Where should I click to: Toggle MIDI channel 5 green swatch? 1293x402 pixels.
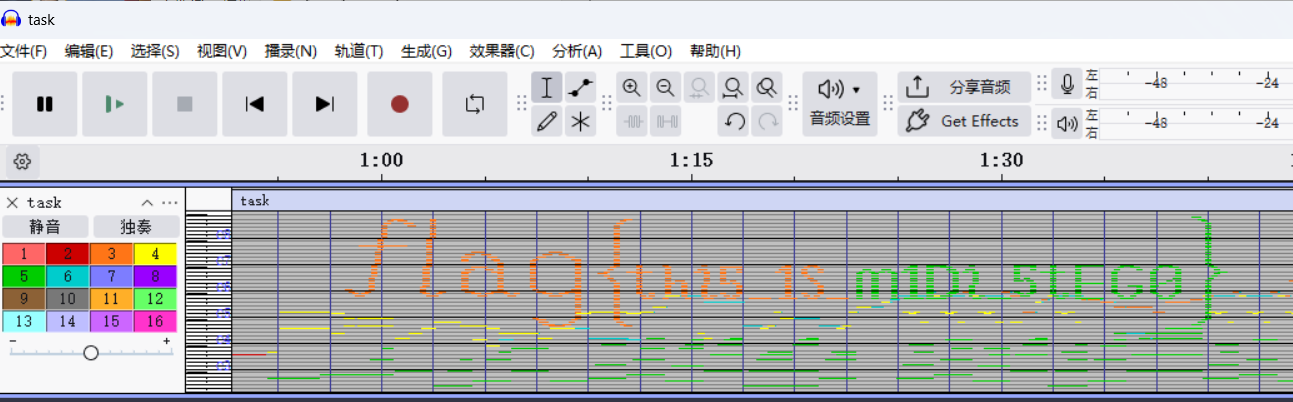[x=23, y=276]
